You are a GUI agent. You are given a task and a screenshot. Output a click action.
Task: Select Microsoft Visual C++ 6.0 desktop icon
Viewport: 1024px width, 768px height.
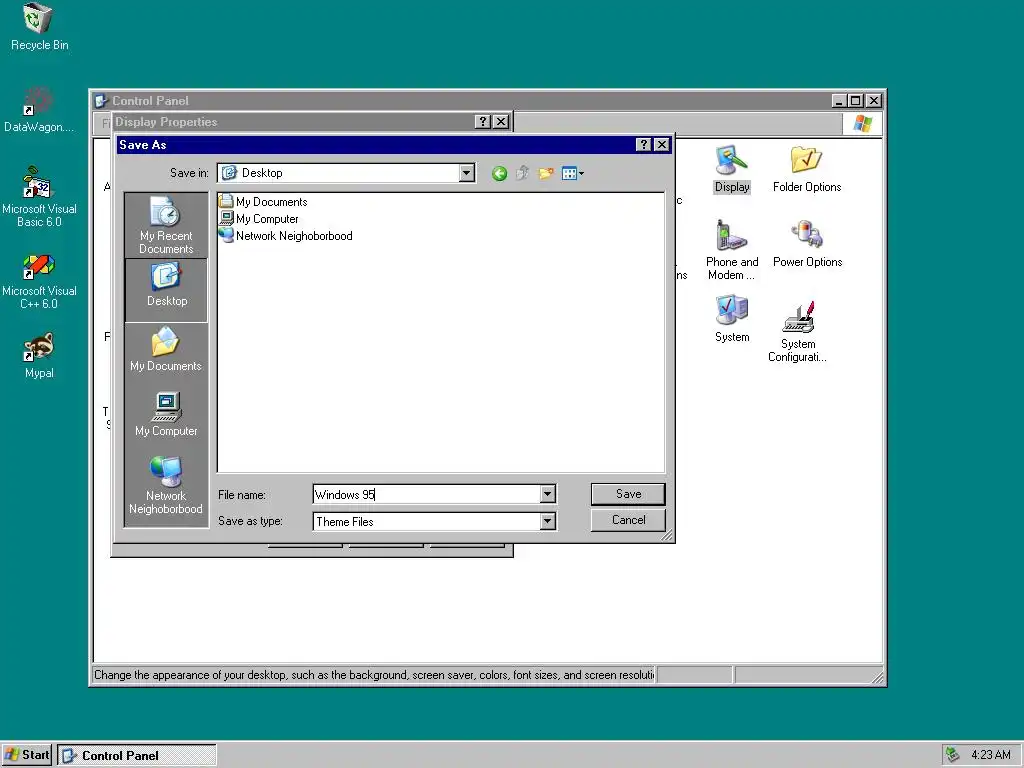39,282
